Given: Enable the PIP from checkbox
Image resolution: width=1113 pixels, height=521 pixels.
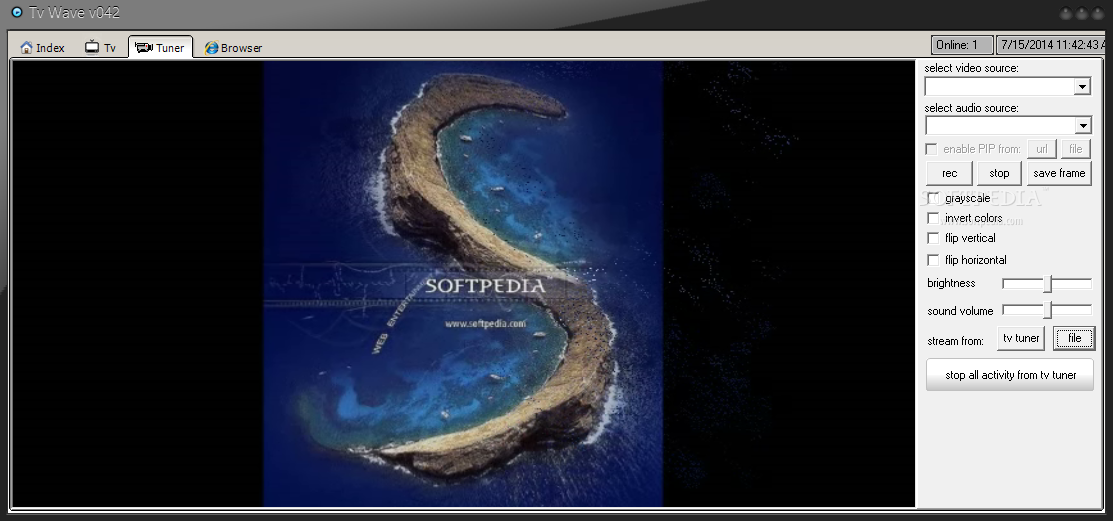Looking at the screenshot, I should 931,149.
